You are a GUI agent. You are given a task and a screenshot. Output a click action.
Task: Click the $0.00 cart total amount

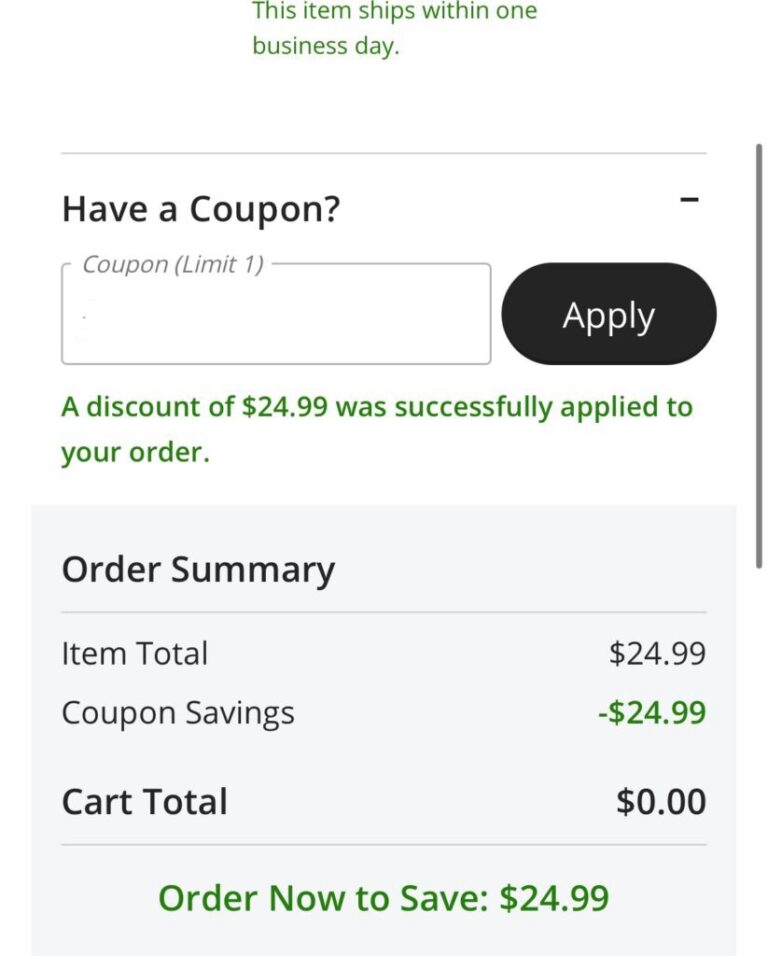[661, 800]
